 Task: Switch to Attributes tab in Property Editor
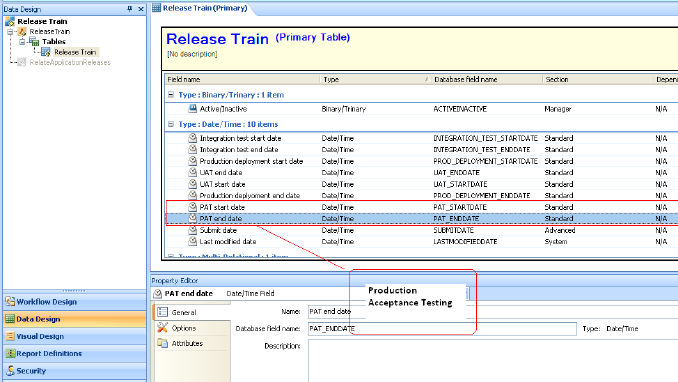click(191, 343)
